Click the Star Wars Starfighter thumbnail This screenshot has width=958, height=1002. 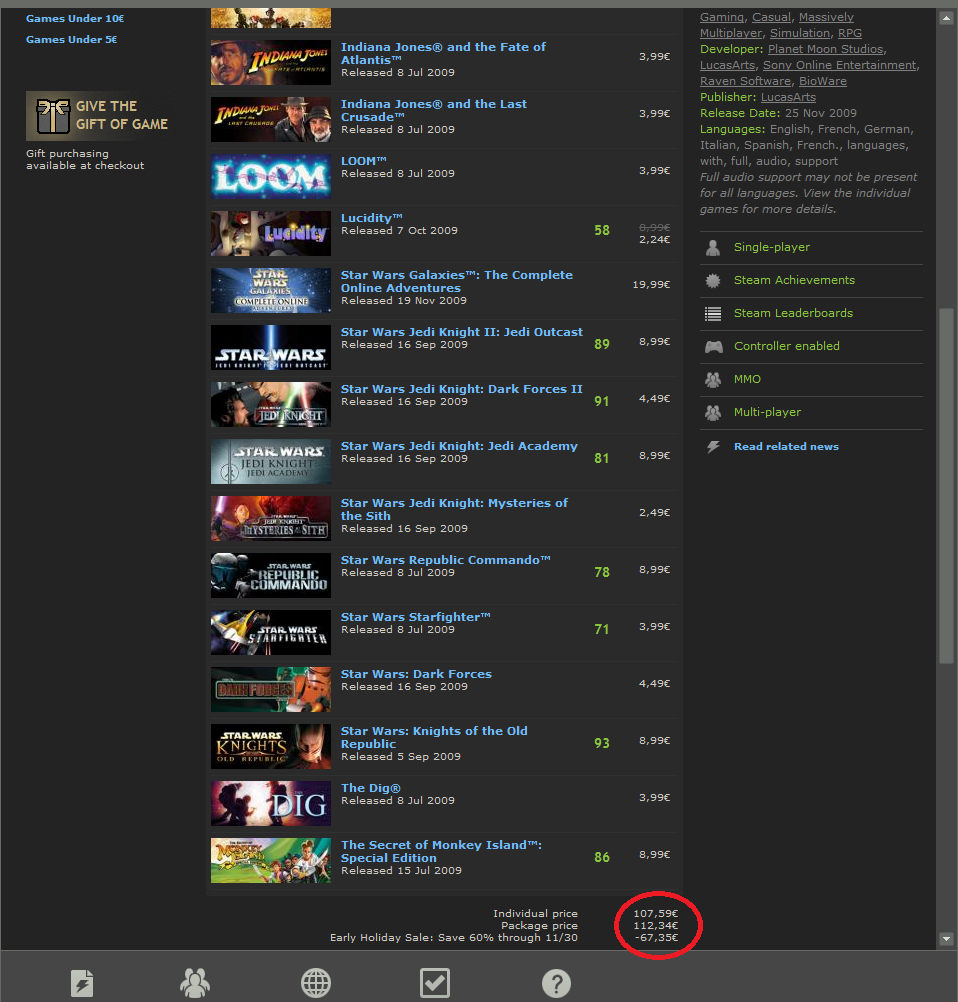click(271, 632)
